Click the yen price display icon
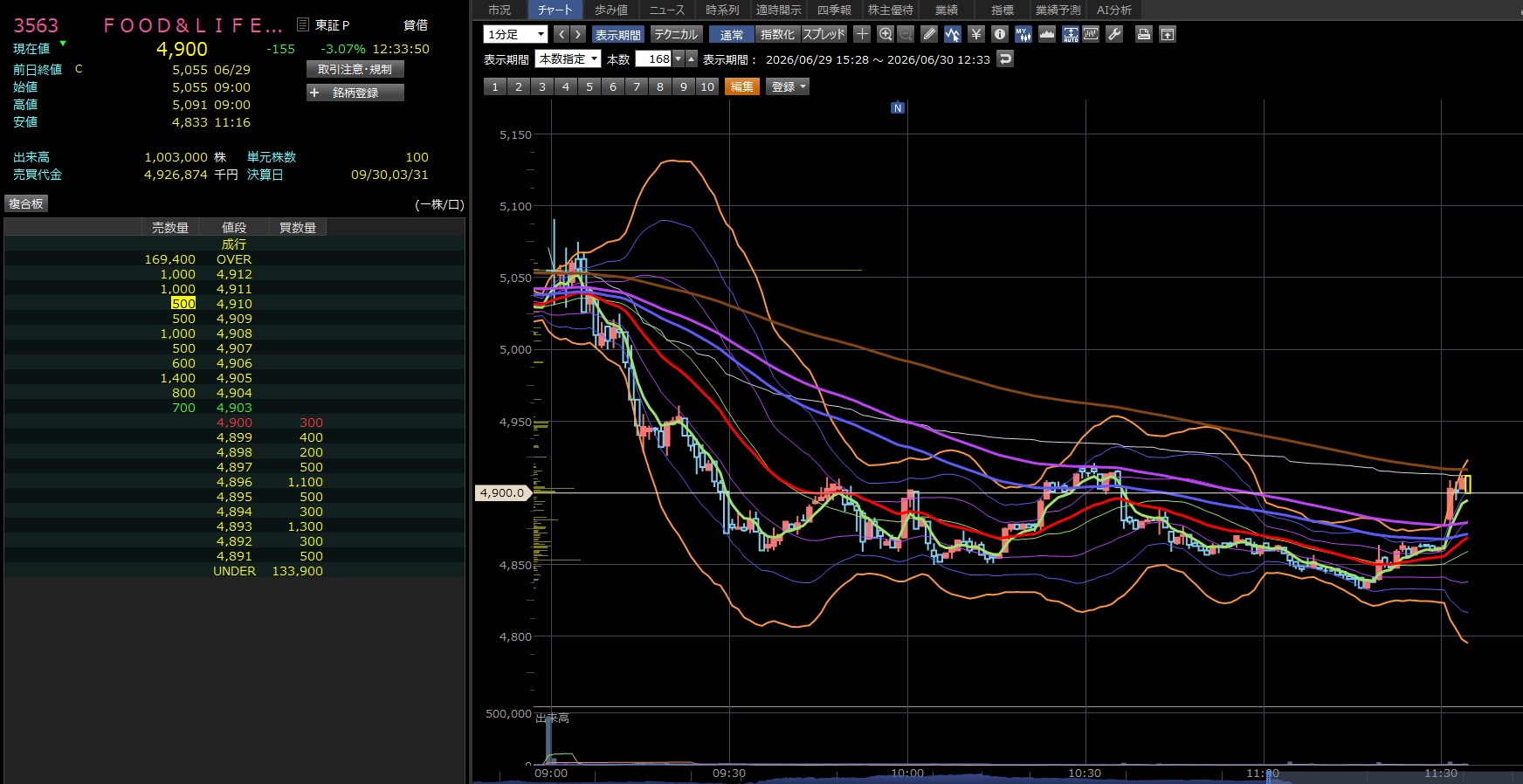This screenshot has width=1523, height=784. (x=976, y=34)
